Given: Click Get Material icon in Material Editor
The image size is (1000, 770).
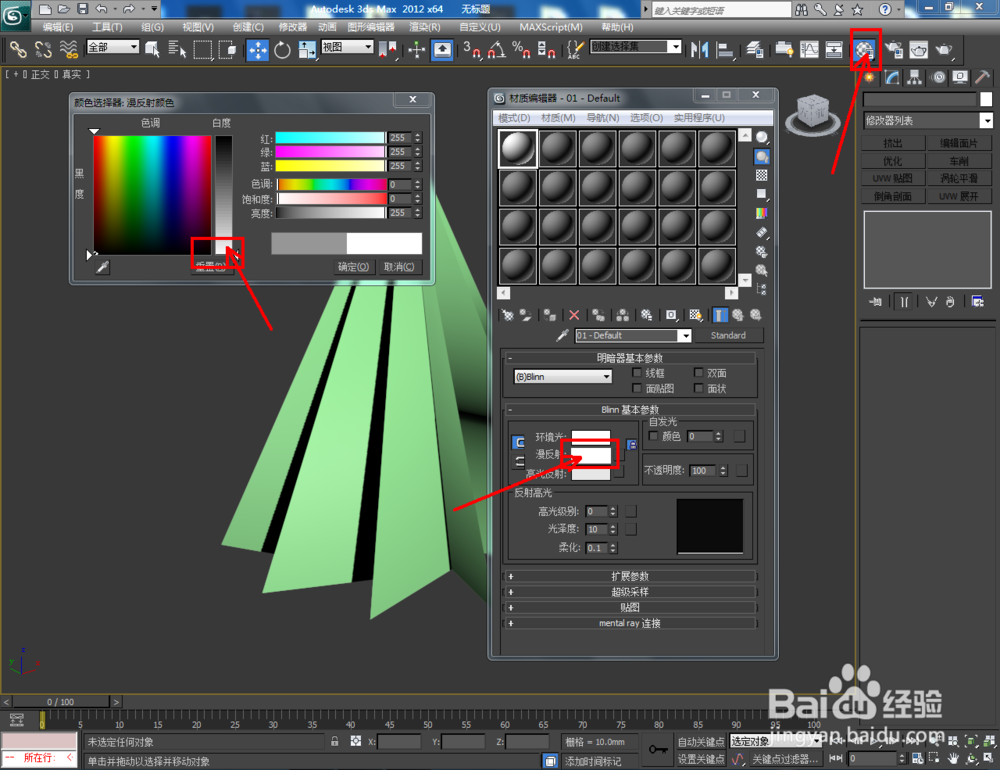Looking at the screenshot, I should (x=508, y=315).
